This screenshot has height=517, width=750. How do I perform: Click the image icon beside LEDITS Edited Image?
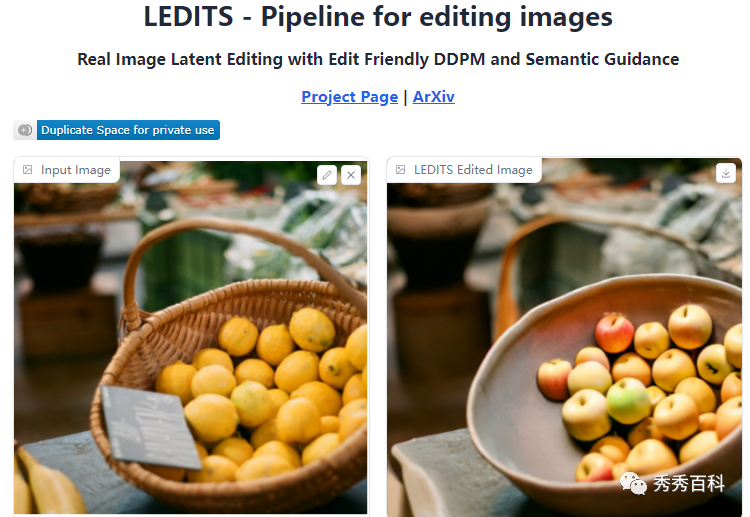pyautogui.click(x=401, y=170)
